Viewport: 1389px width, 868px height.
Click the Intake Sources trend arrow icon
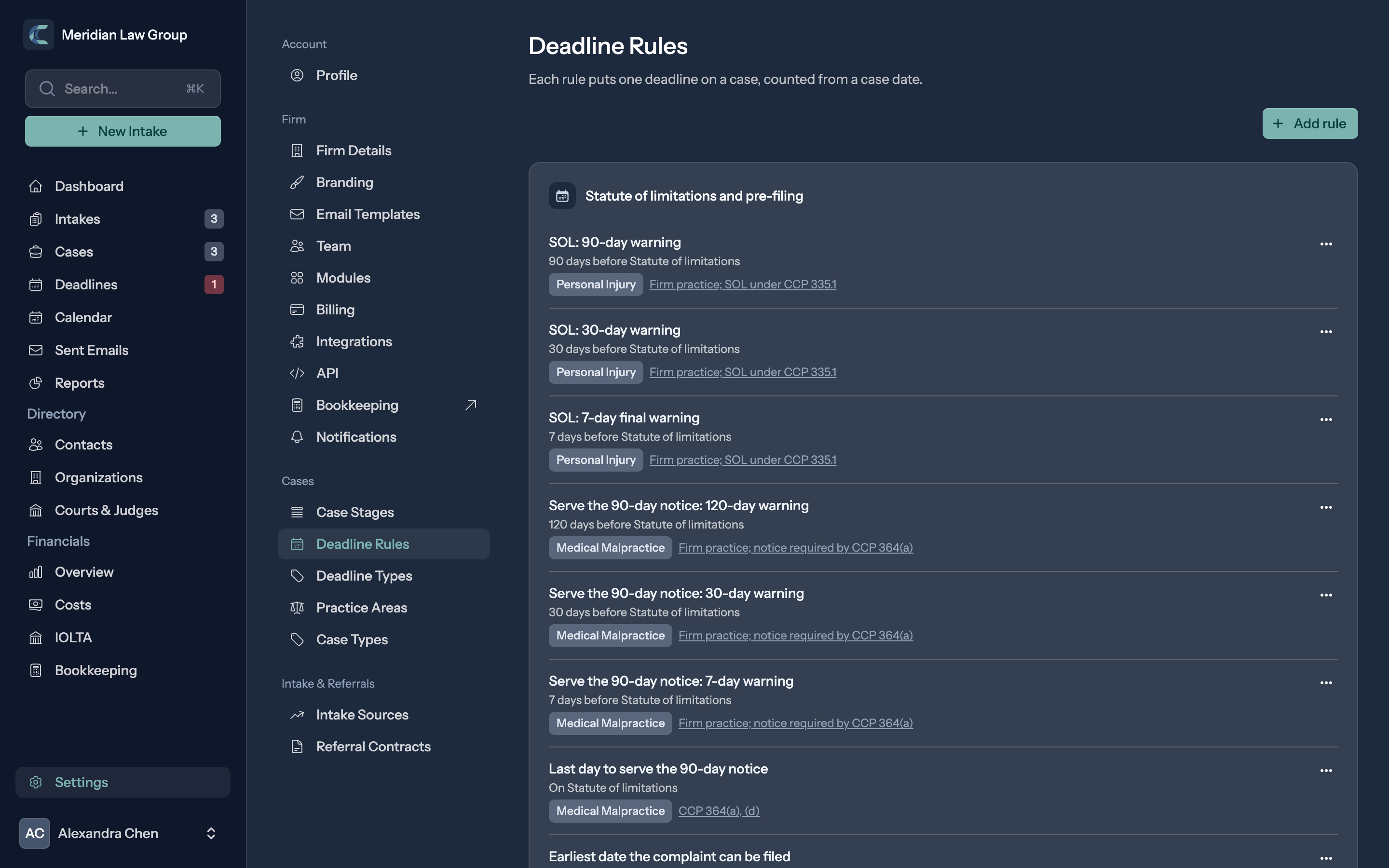tap(297, 715)
